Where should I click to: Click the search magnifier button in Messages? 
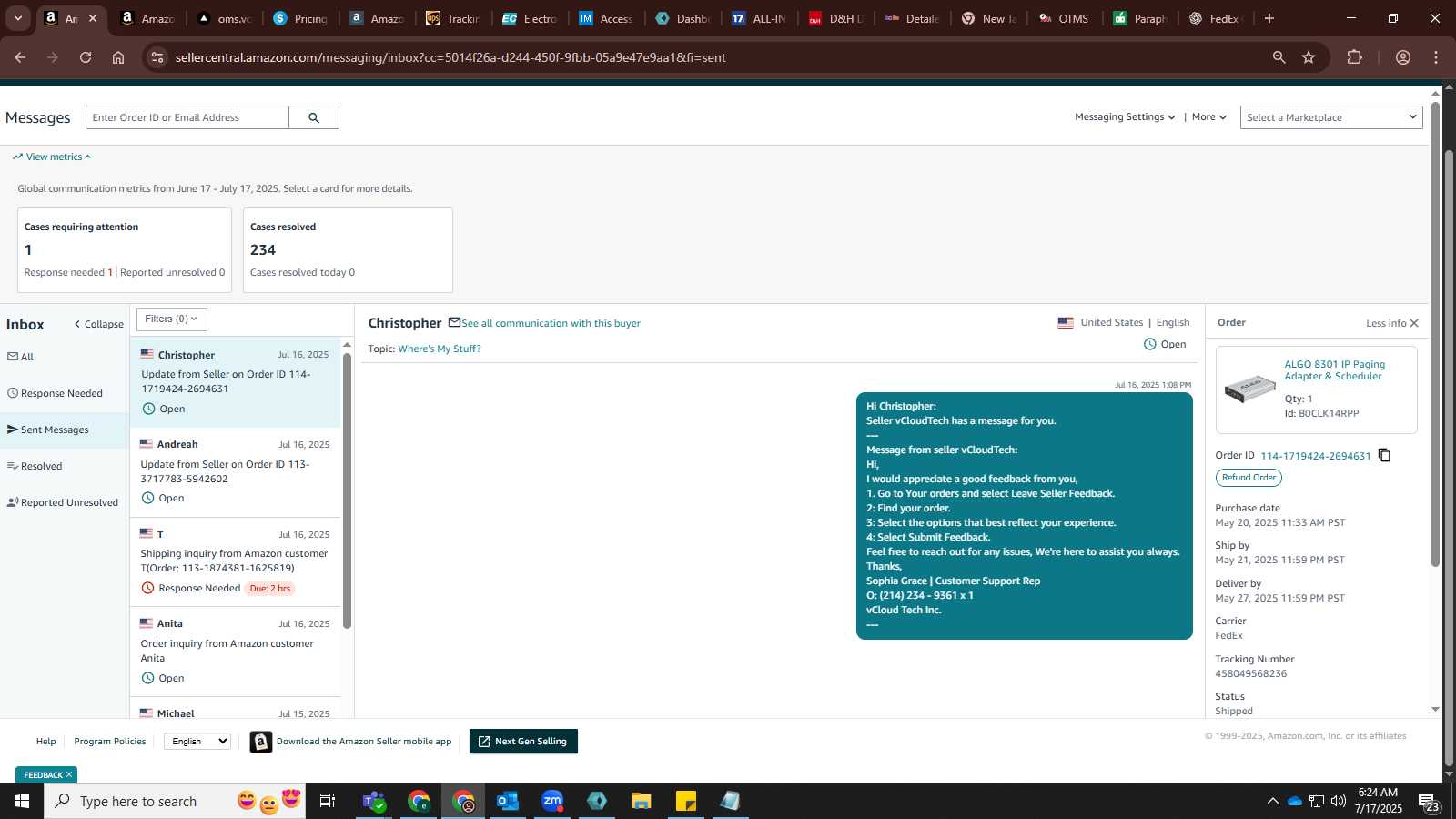(x=314, y=117)
